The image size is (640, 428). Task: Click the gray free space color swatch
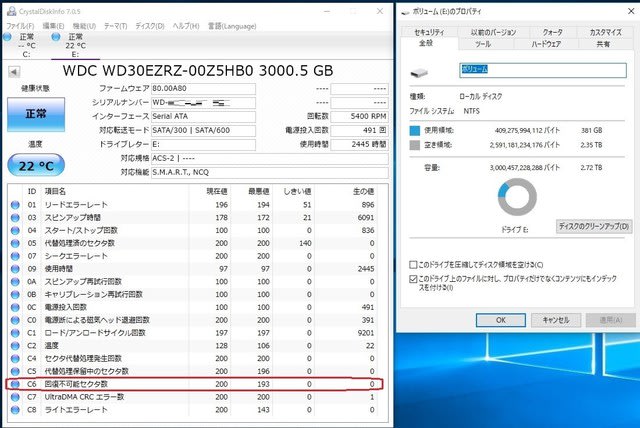[x=415, y=145]
